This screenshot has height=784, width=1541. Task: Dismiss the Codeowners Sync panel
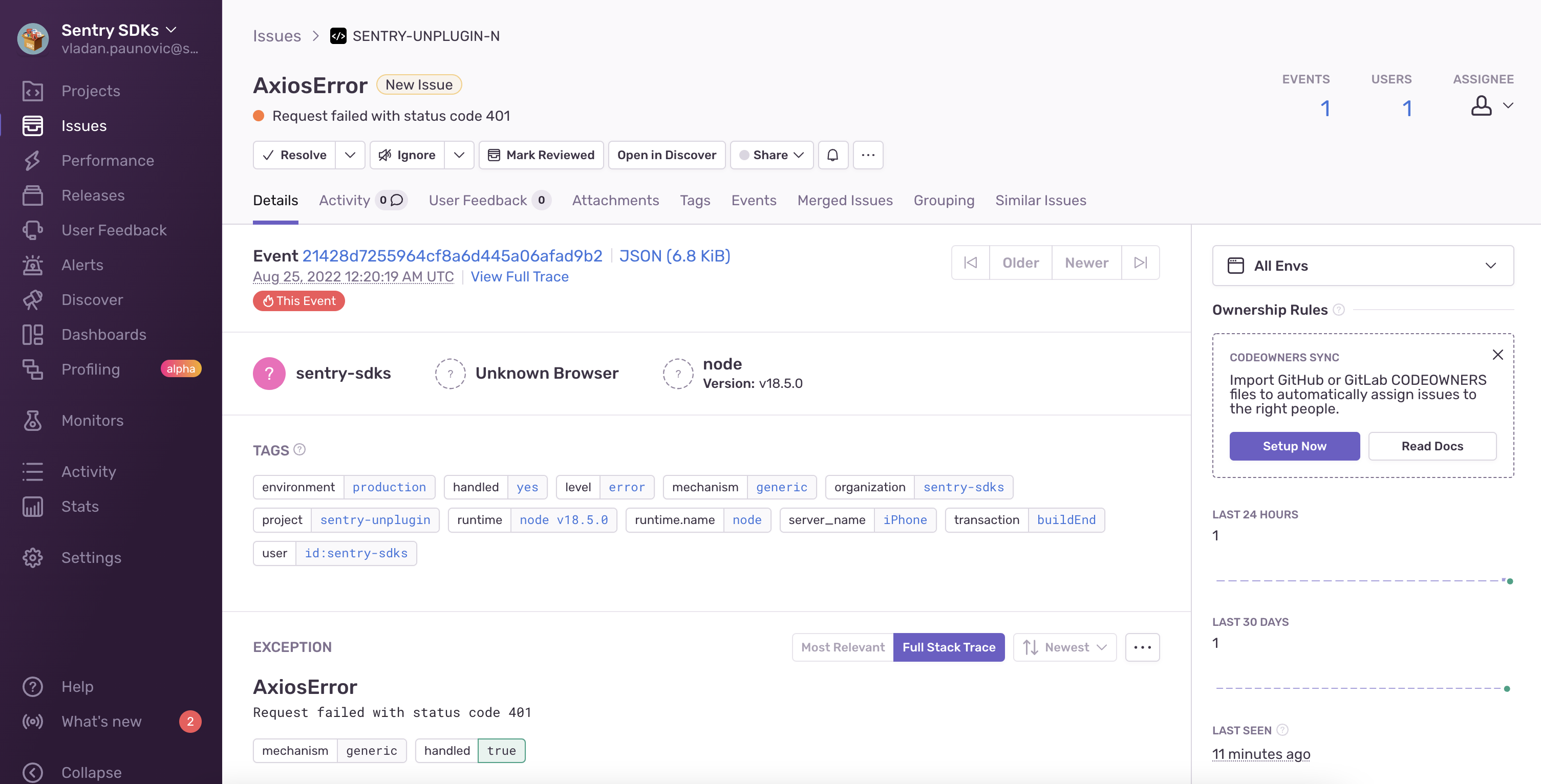point(1497,355)
